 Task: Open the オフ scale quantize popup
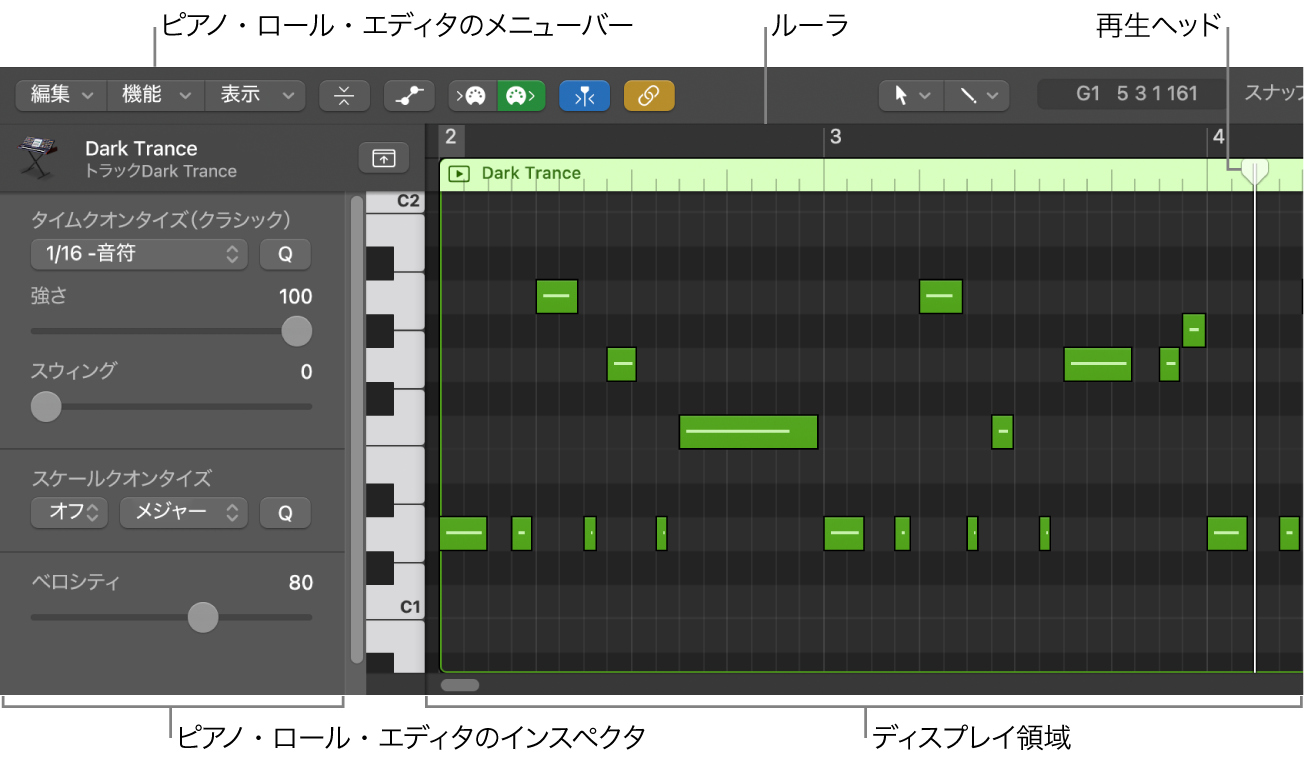[x=69, y=513]
